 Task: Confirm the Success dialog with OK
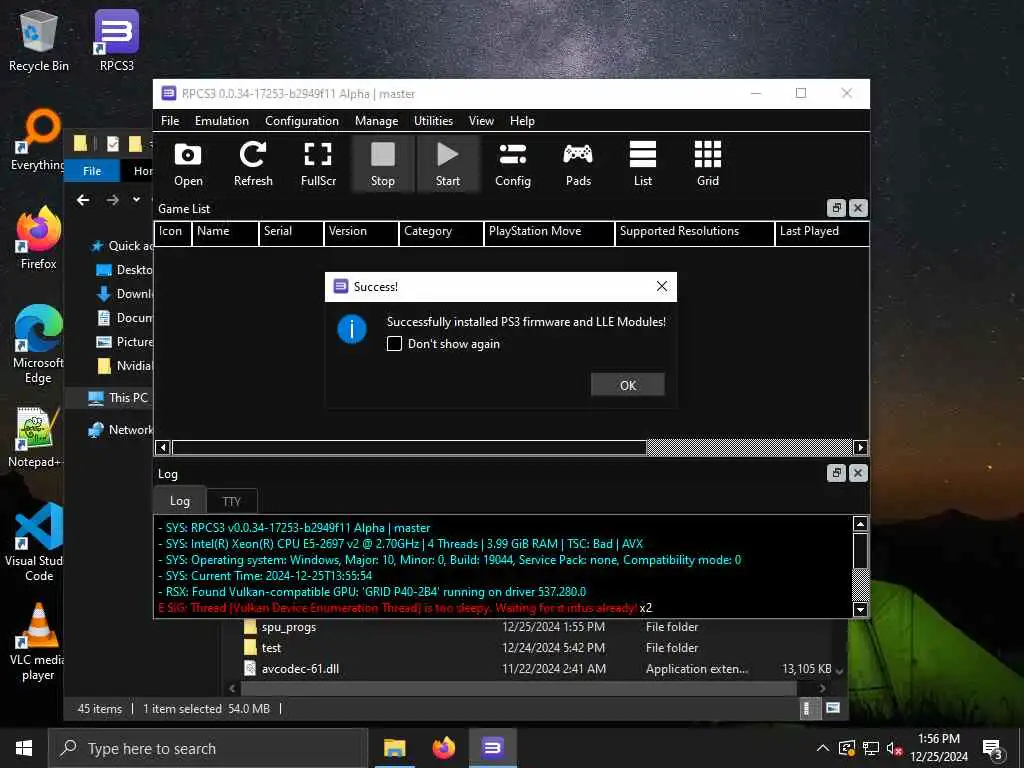click(x=628, y=385)
